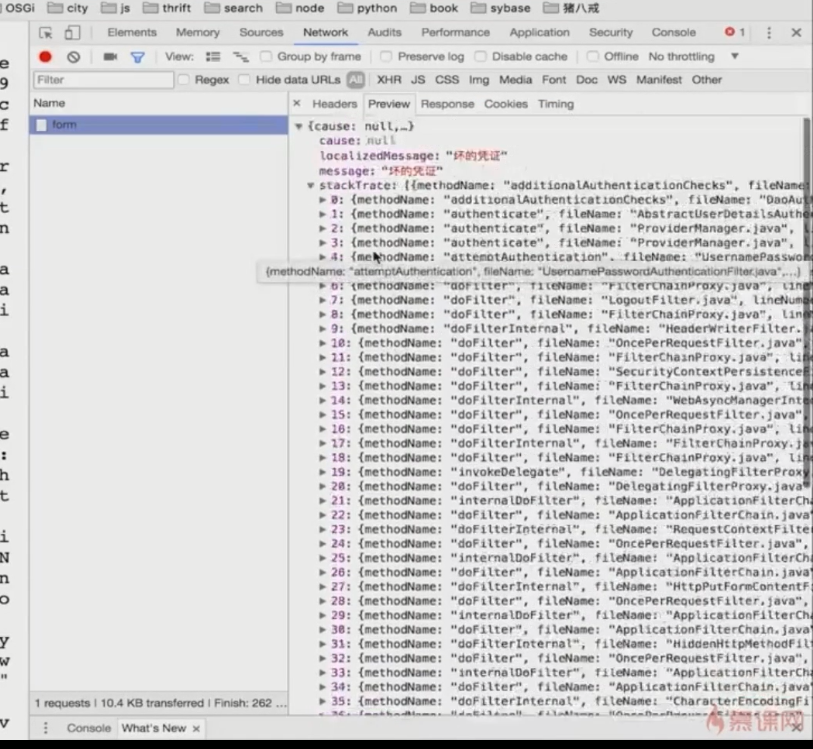The height and width of the screenshot is (749, 813).
Task: Open the Security panel tab
Action: [x=611, y=32]
